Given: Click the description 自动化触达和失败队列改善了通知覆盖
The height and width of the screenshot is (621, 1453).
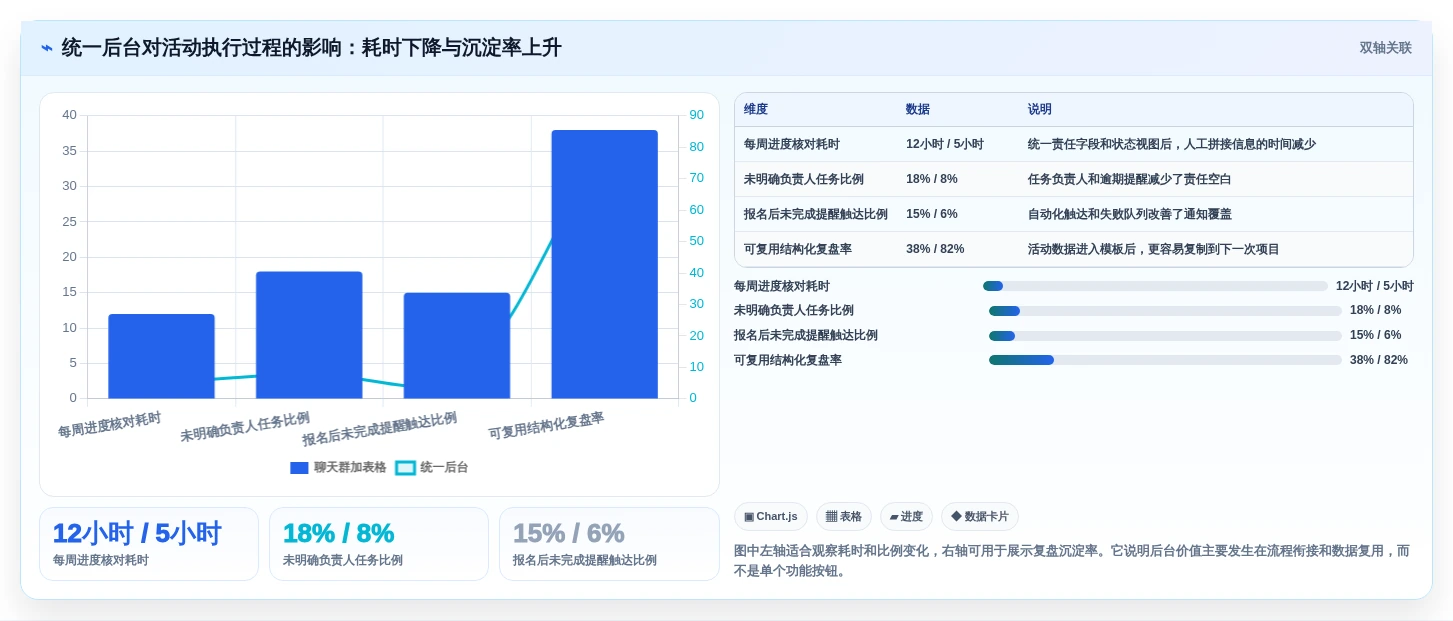Looking at the screenshot, I should (x=1130, y=214).
